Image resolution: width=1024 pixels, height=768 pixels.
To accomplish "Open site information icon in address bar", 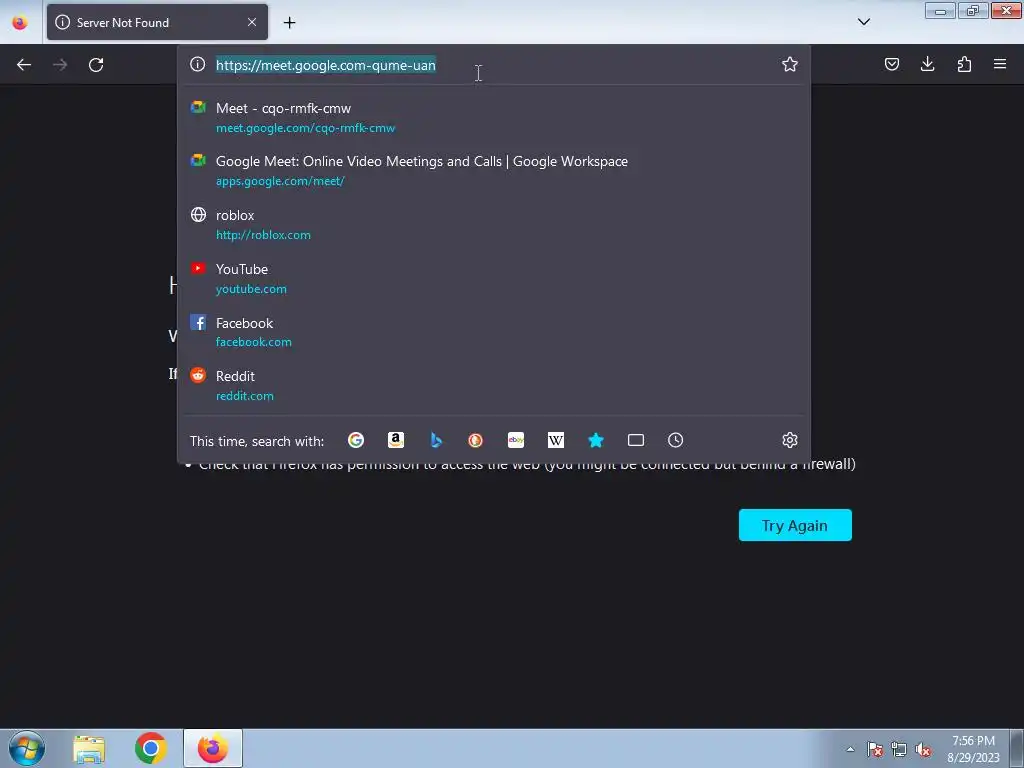I will pyautogui.click(x=197, y=64).
